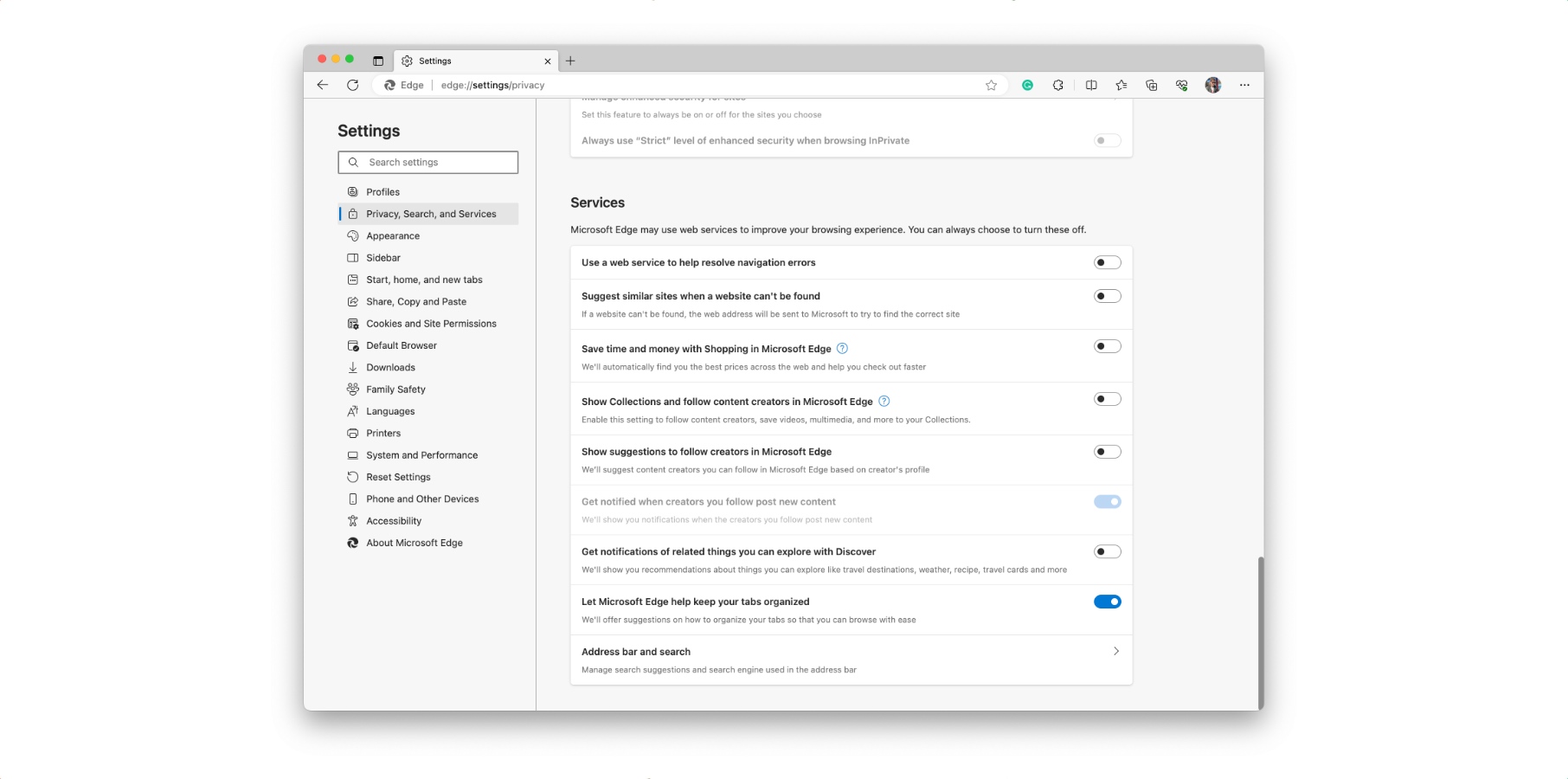Click the browser back arrow

coord(323,85)
